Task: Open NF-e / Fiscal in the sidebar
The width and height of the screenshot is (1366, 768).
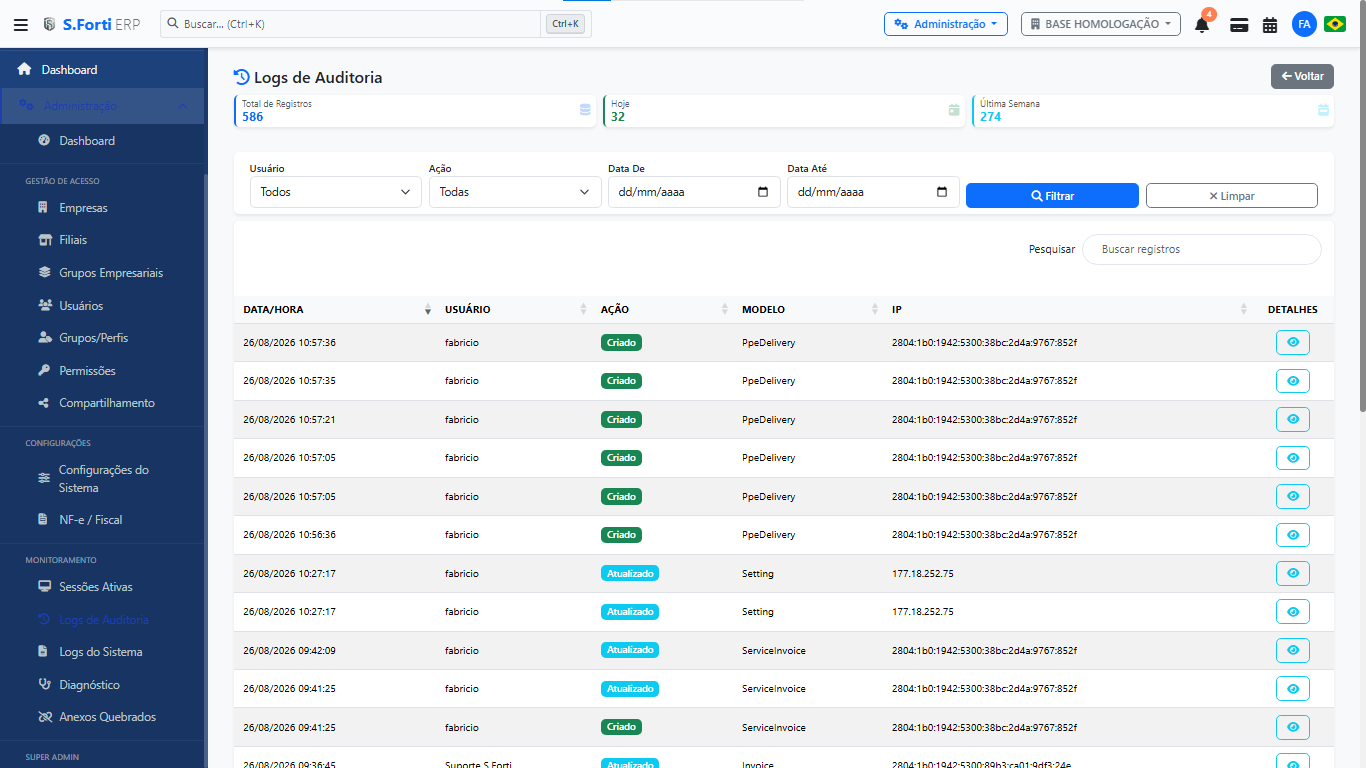Action: coord(91,520)
